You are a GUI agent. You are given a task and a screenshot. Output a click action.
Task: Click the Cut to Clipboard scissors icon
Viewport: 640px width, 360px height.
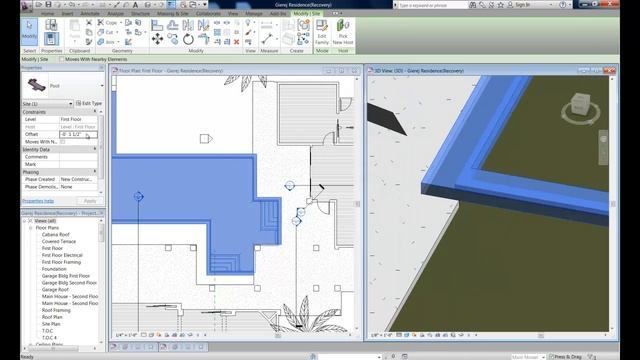(x=89, y=22)
